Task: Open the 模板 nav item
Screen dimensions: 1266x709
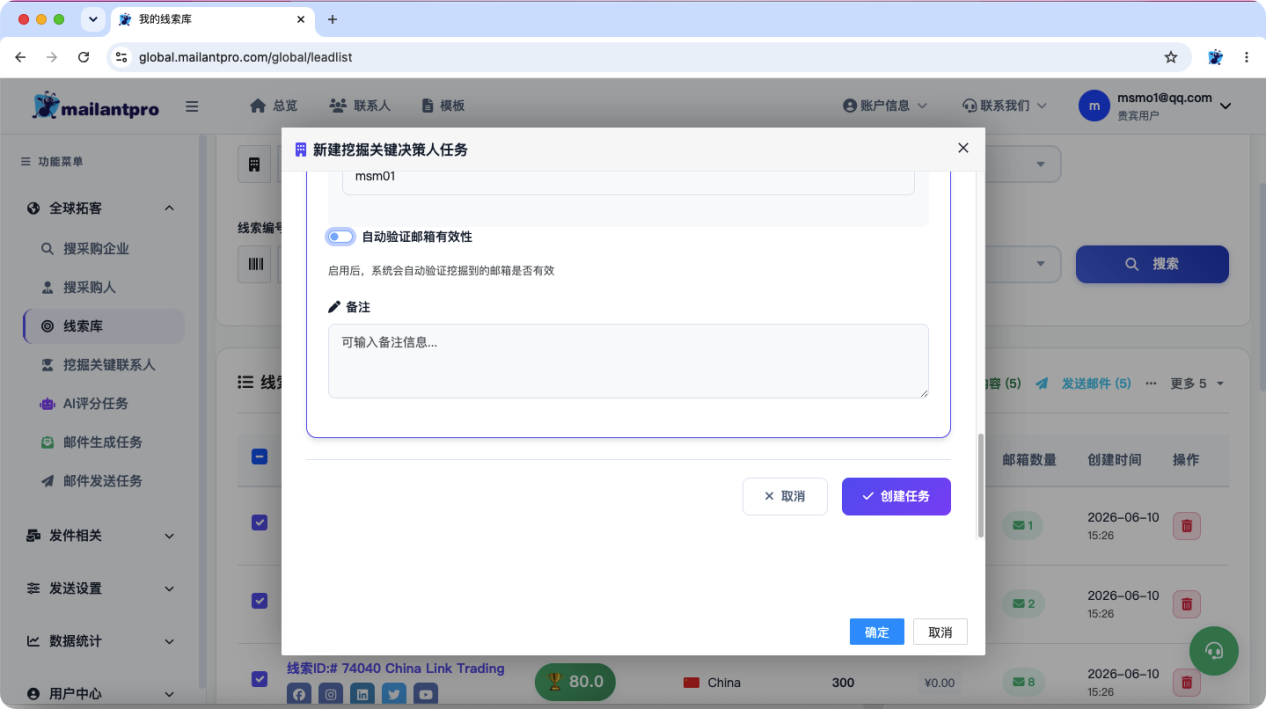Action: [443, 105]
